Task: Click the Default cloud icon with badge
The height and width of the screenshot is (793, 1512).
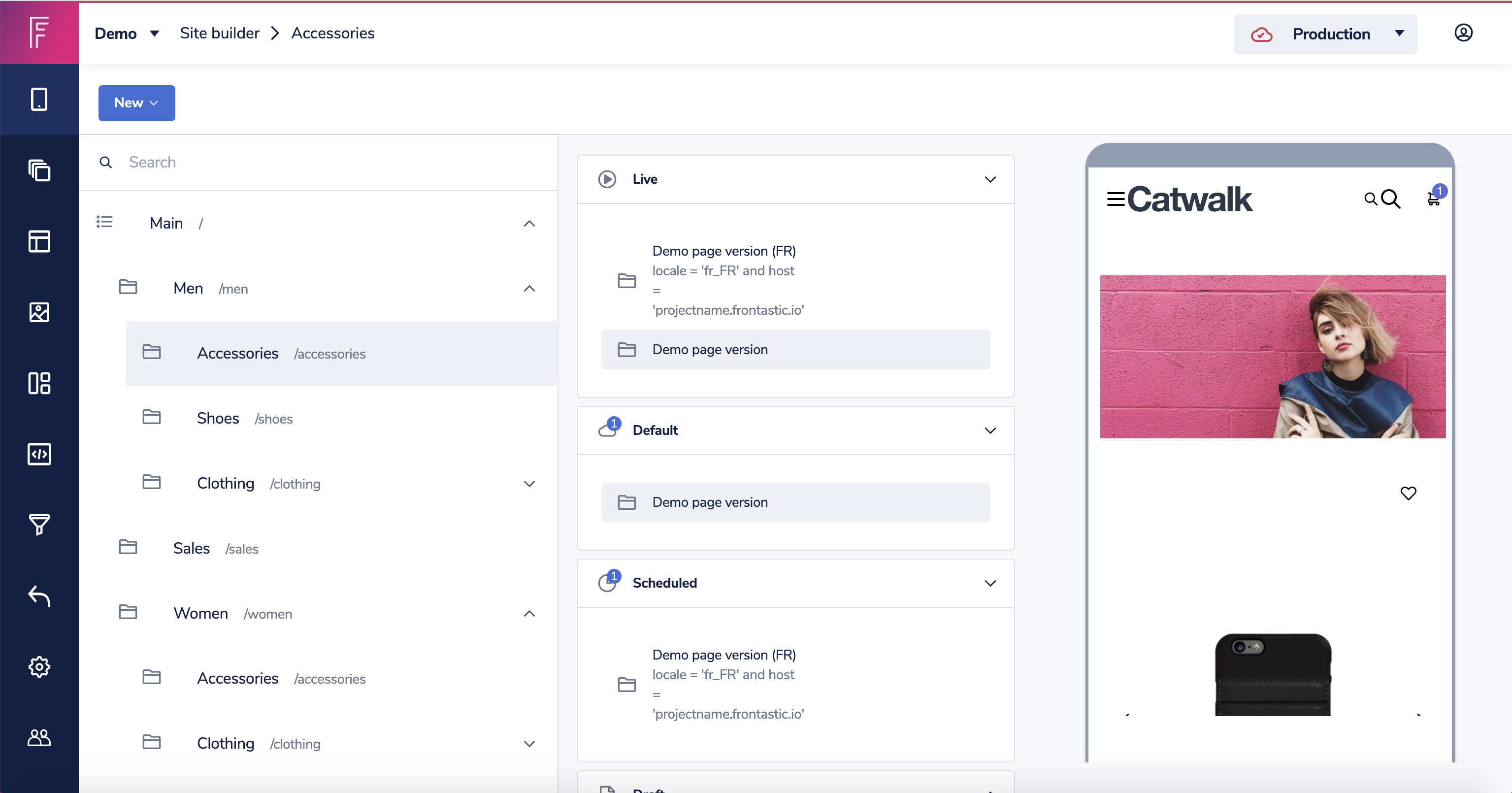Action: 609,428
